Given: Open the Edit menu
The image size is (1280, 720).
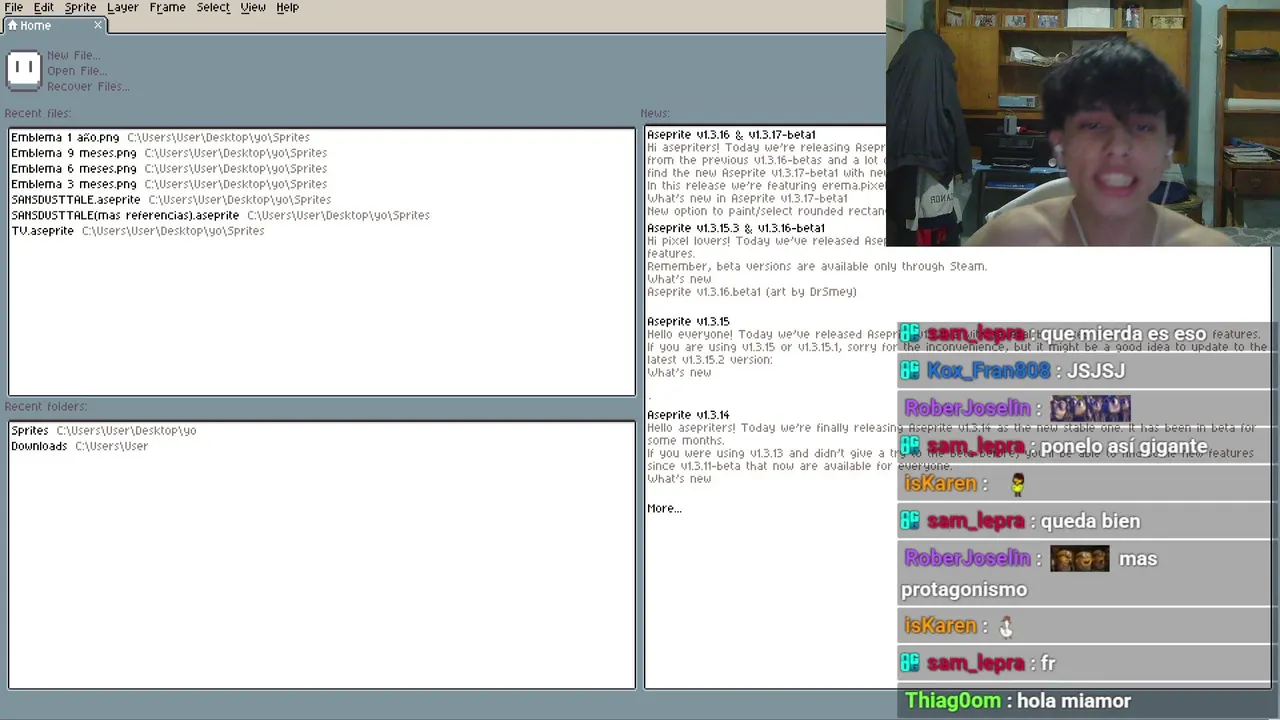Looking at the screenshot, I should pos(44,7).
